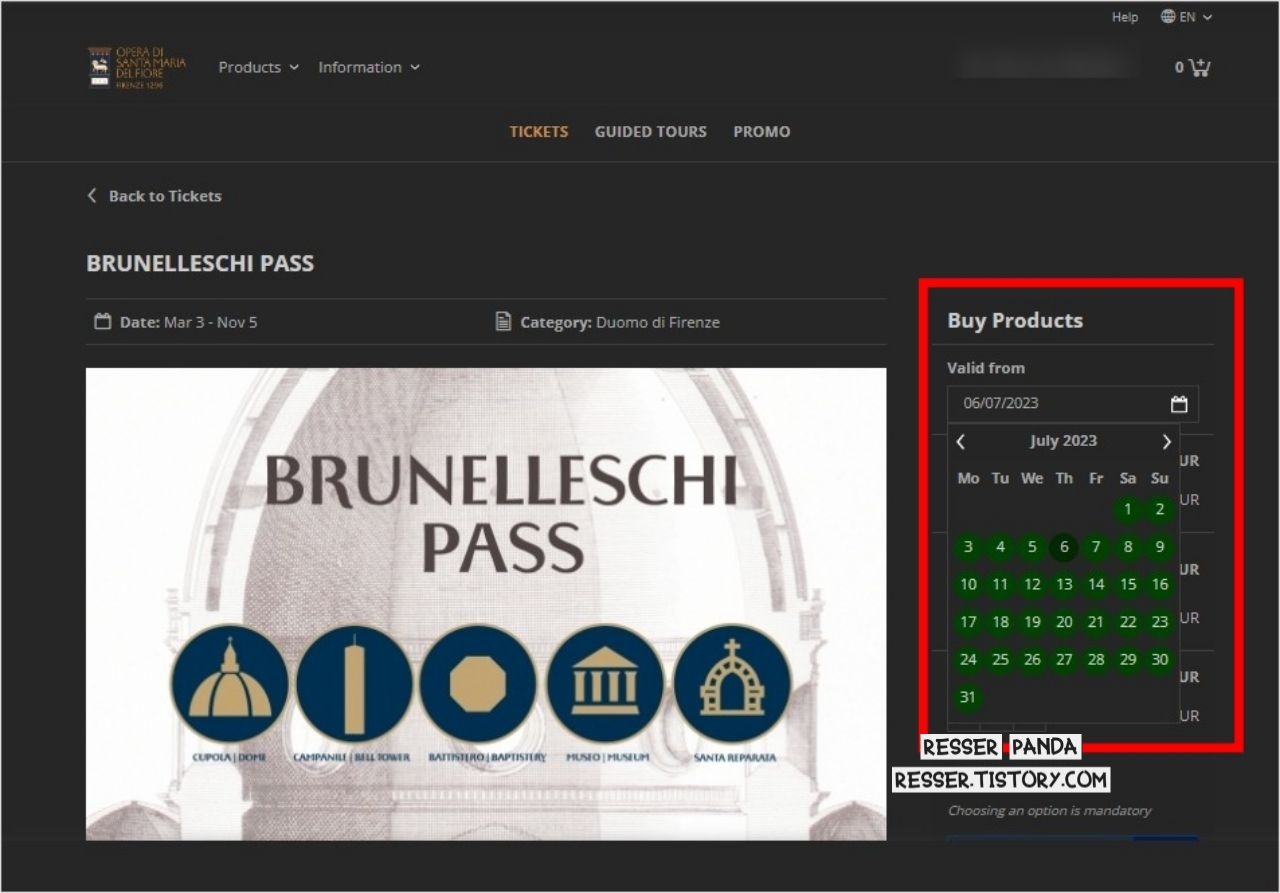Select July 7 in the calendar
This screenshot has height=893, width=1280.
tap(1096, 547)
